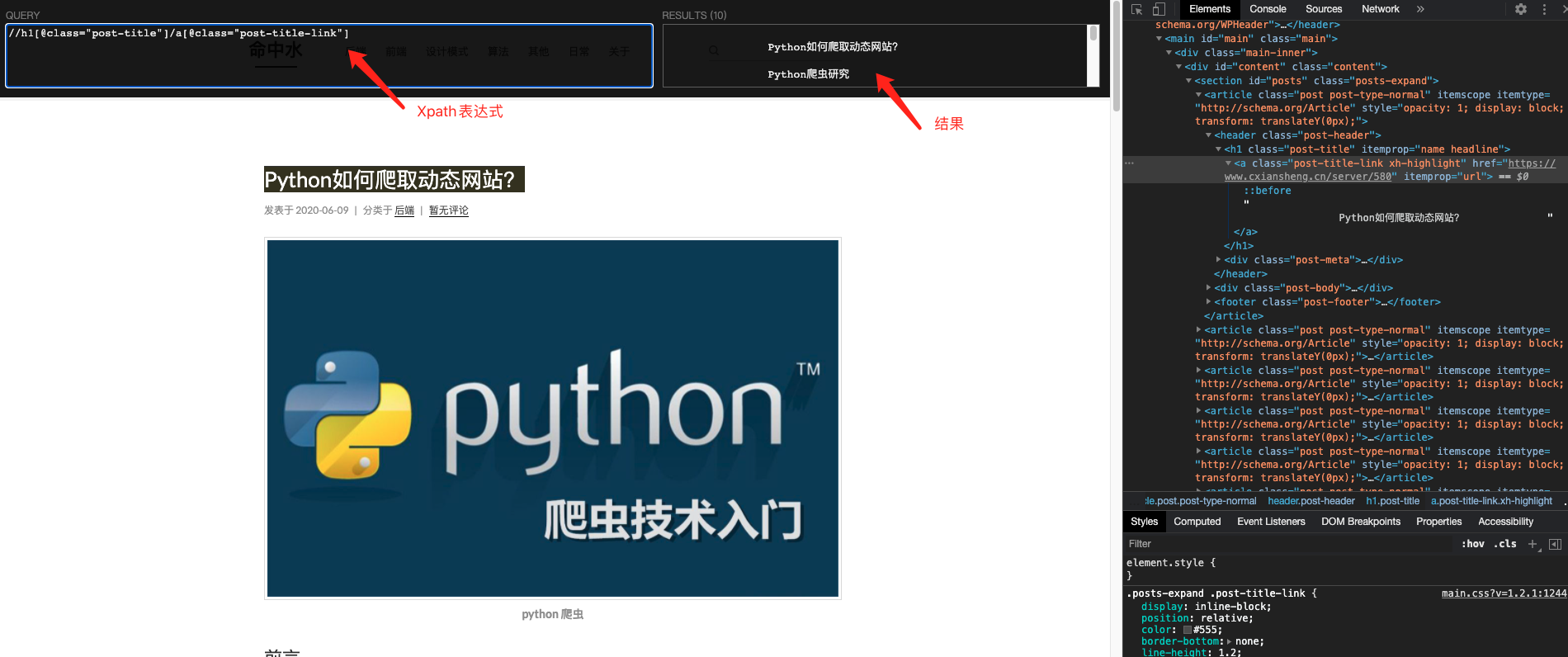Collapse the section id="posts" node
The width and height of the screenshot is (1568, 657).
[x=1188, y=81]
